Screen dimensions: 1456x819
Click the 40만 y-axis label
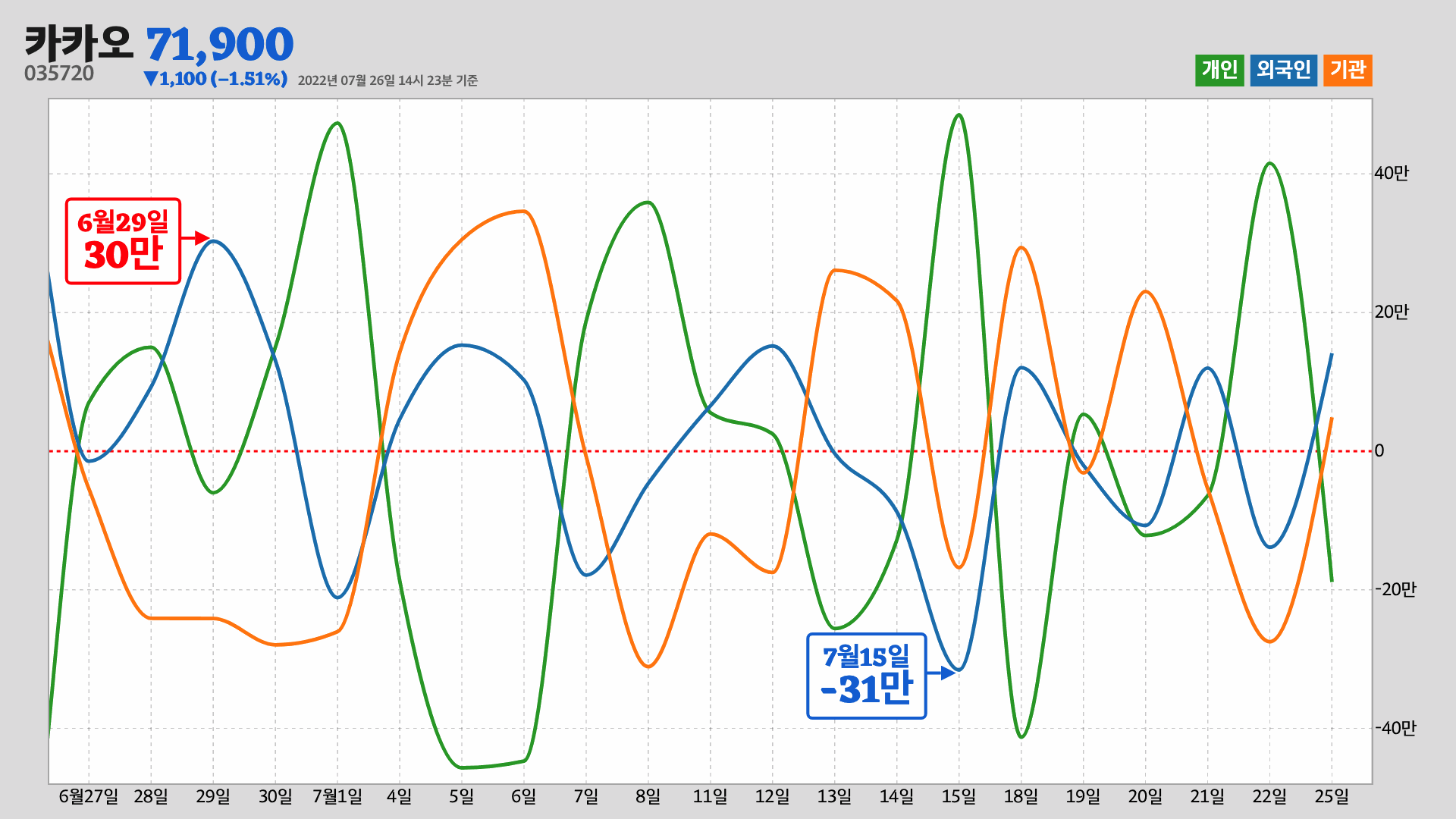pos(1392,174)
